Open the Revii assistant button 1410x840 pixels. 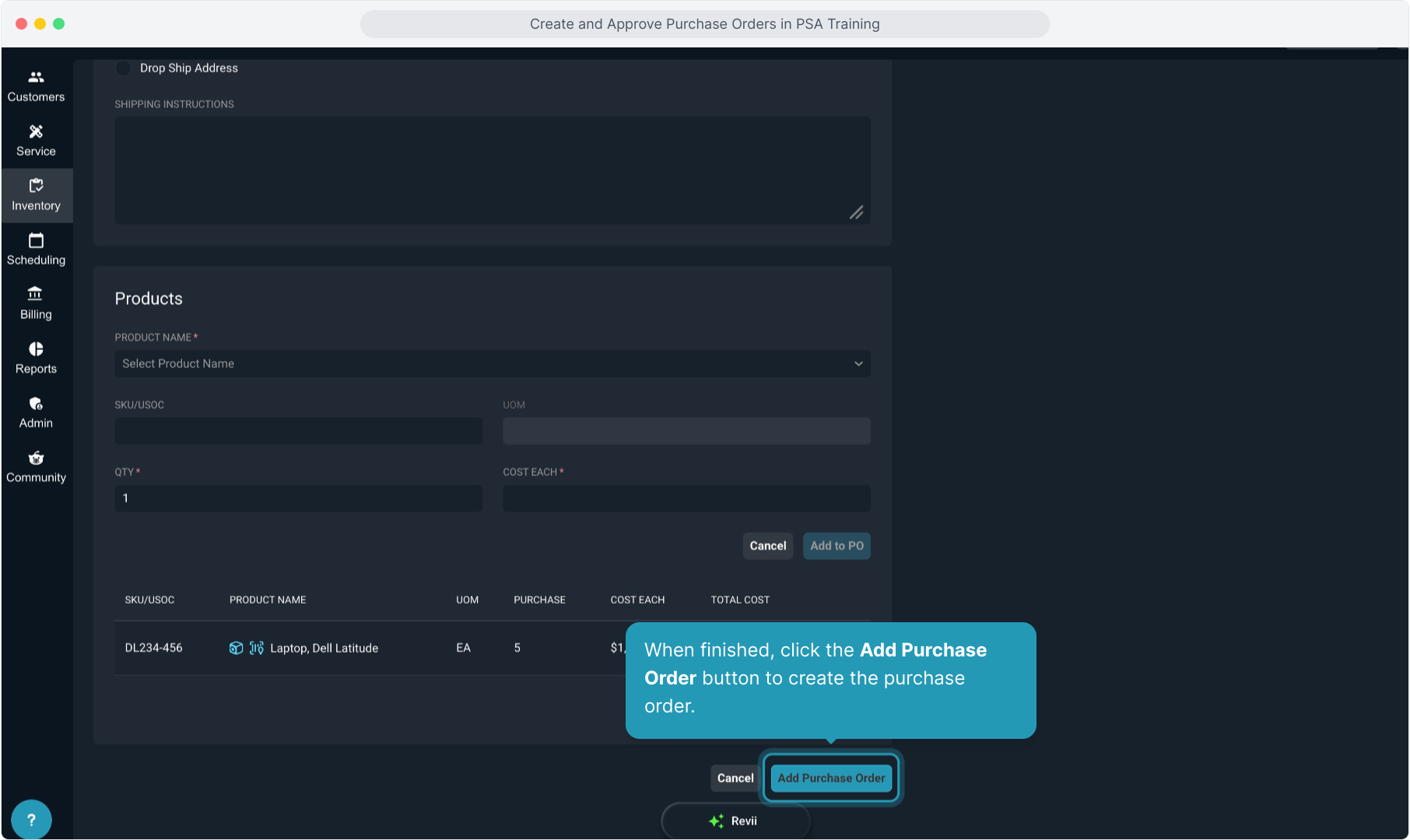tap(735, 821)
